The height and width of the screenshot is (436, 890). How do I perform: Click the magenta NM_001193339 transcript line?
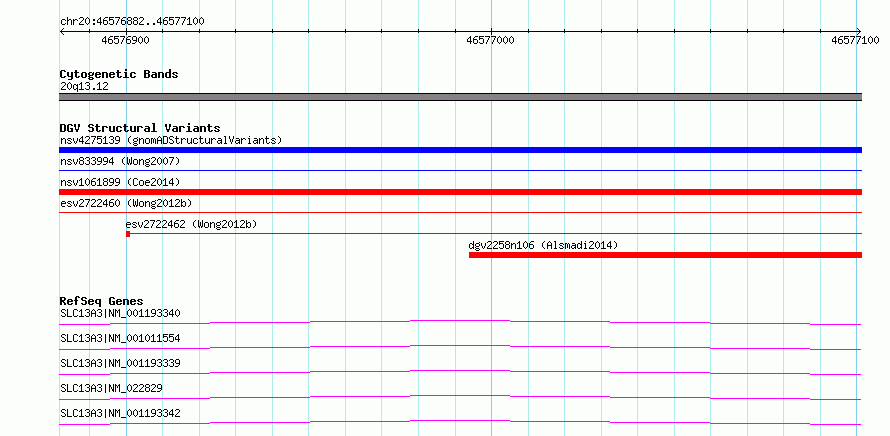[x=460, y=372]
